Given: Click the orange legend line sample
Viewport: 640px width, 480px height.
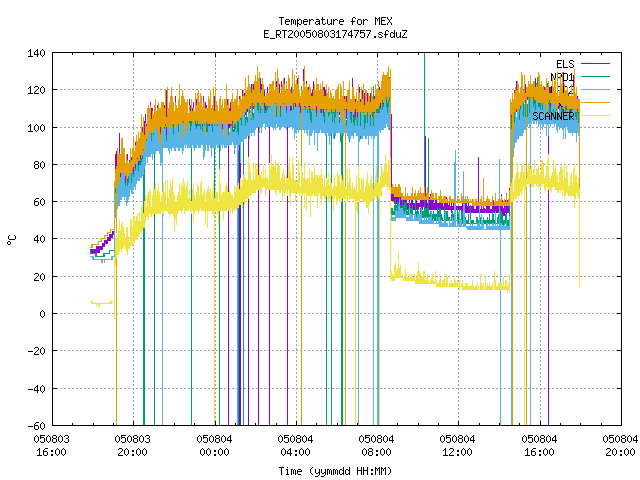Looking at the screenshot, I should click(x=595, y=102).
